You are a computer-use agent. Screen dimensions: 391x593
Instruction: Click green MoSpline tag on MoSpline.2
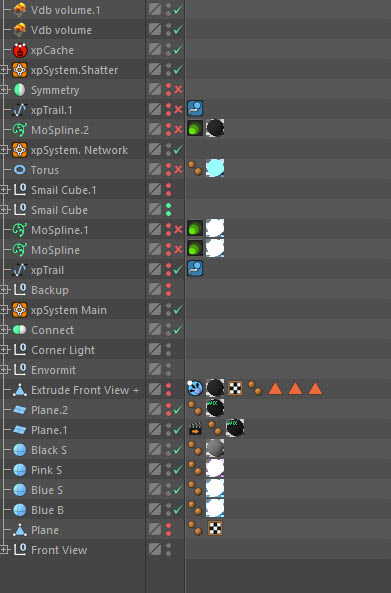coord(195,129)
